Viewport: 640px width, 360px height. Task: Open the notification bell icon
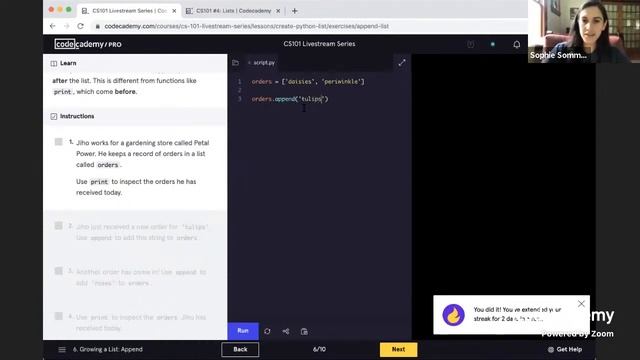click(517, 44)
